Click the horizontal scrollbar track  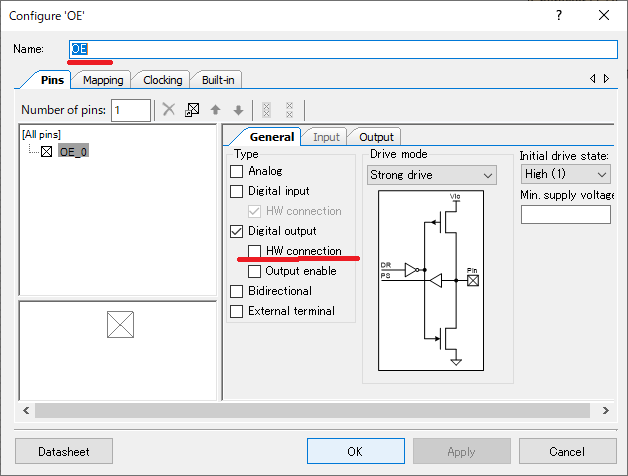[312, 410]
